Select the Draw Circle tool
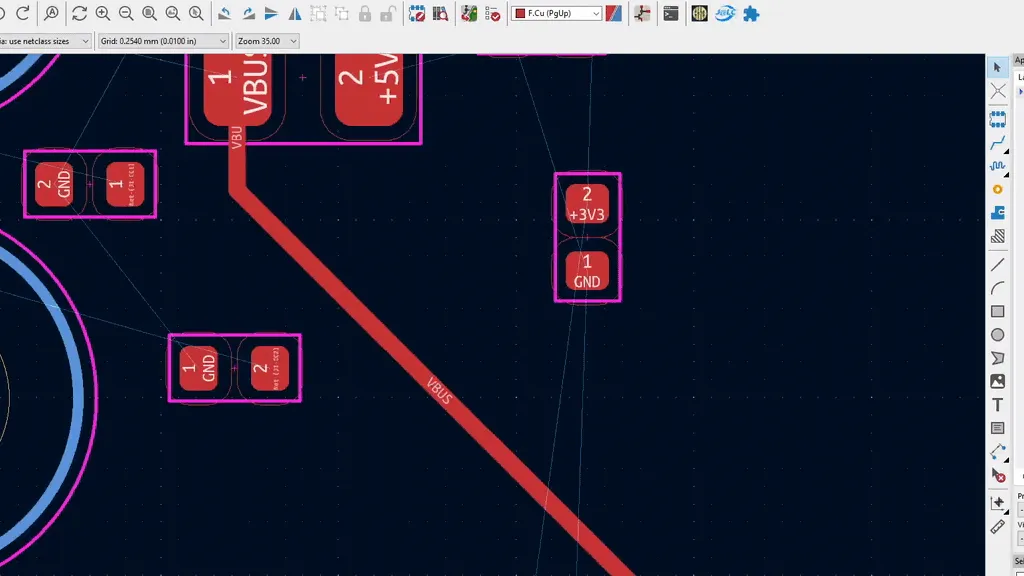Viewport: 1024px width, 576px height. tap(997, 335)
